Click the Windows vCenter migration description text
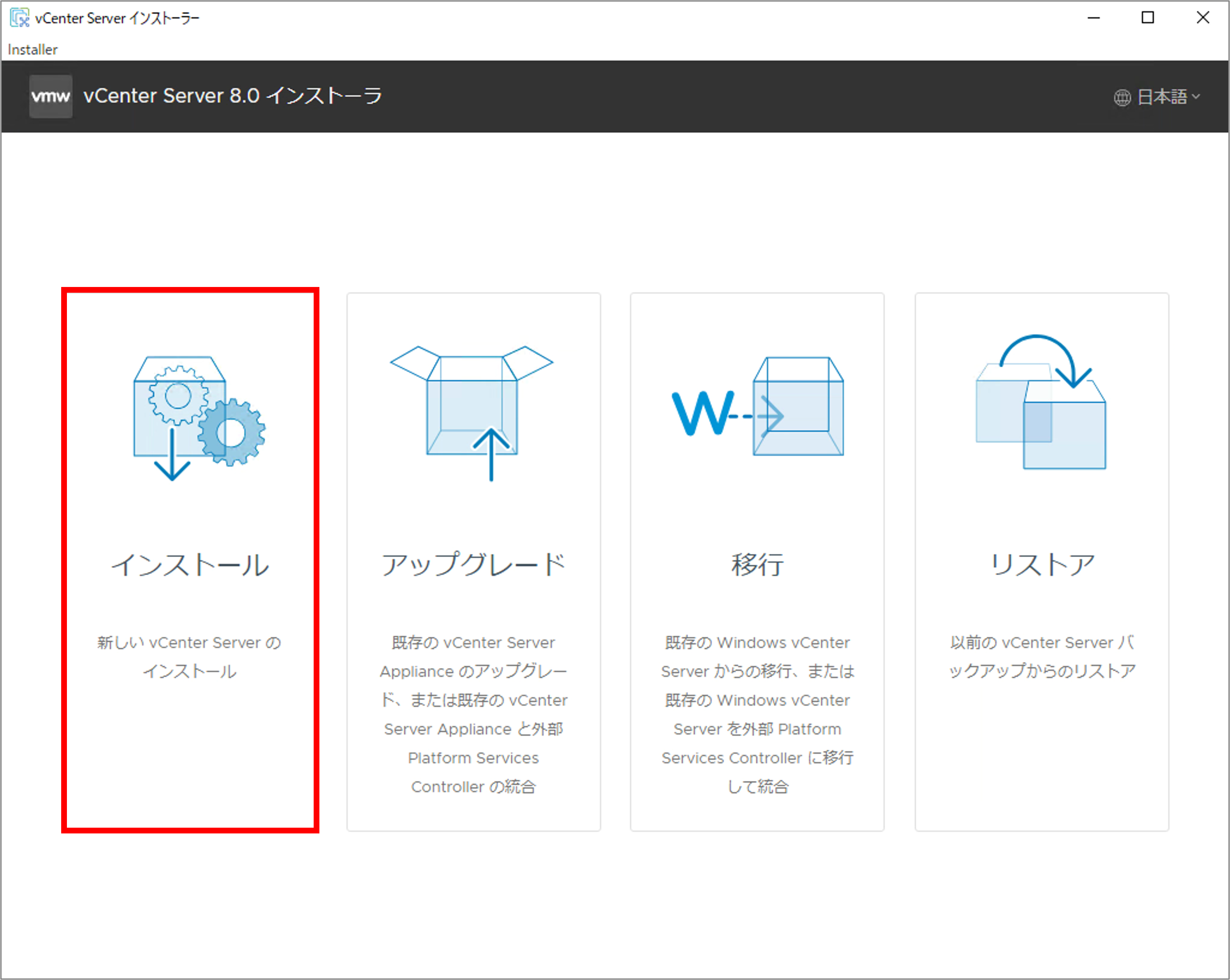Screen dimensions: 1230x980 tap(757, 714)
